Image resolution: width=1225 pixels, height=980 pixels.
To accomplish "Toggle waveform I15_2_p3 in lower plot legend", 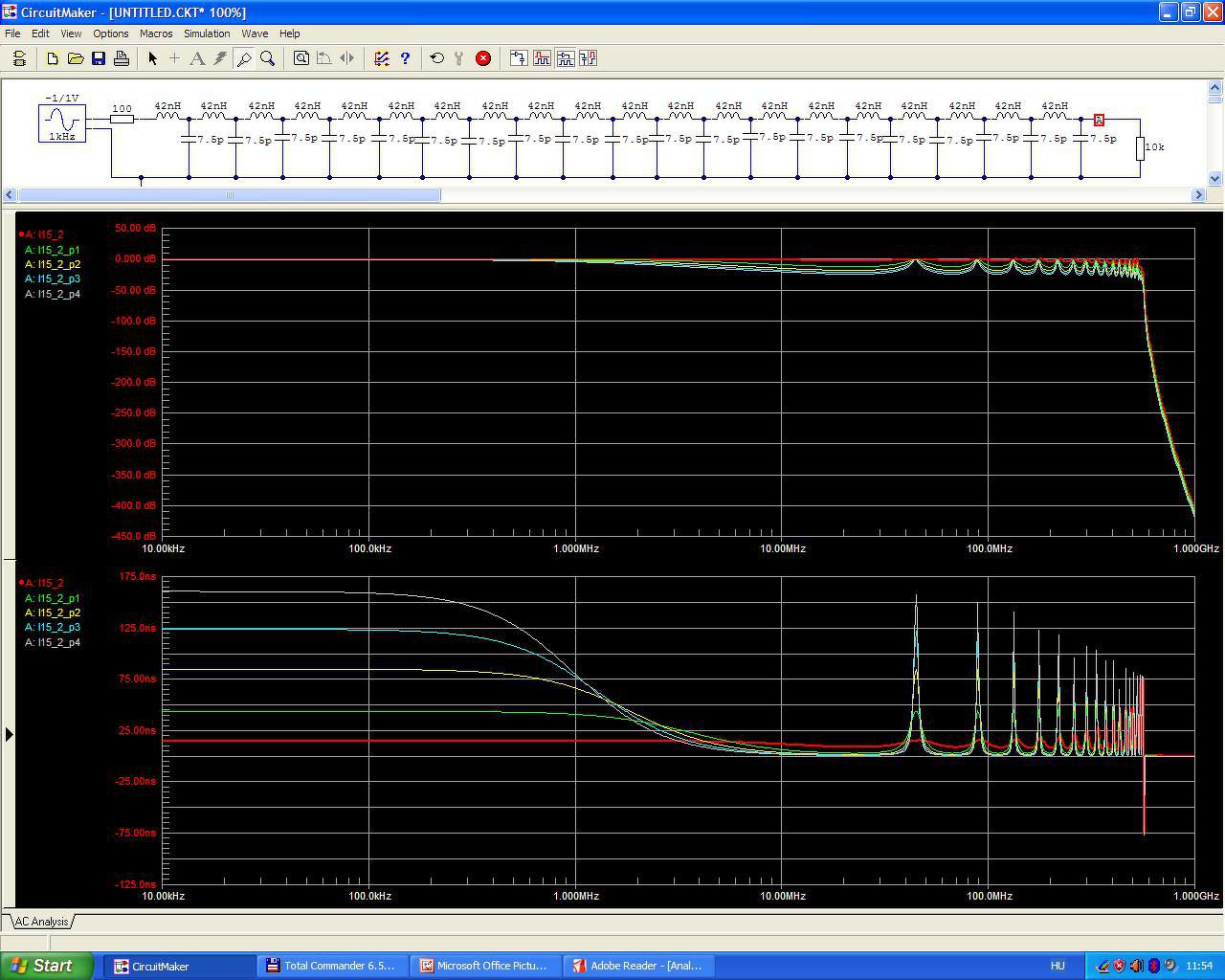I will click(52, 628).
